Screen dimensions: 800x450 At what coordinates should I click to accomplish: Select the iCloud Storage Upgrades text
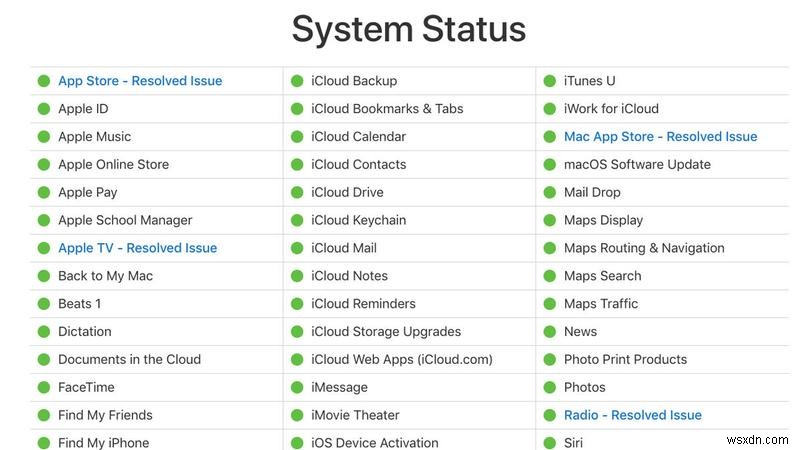[386, 332]
